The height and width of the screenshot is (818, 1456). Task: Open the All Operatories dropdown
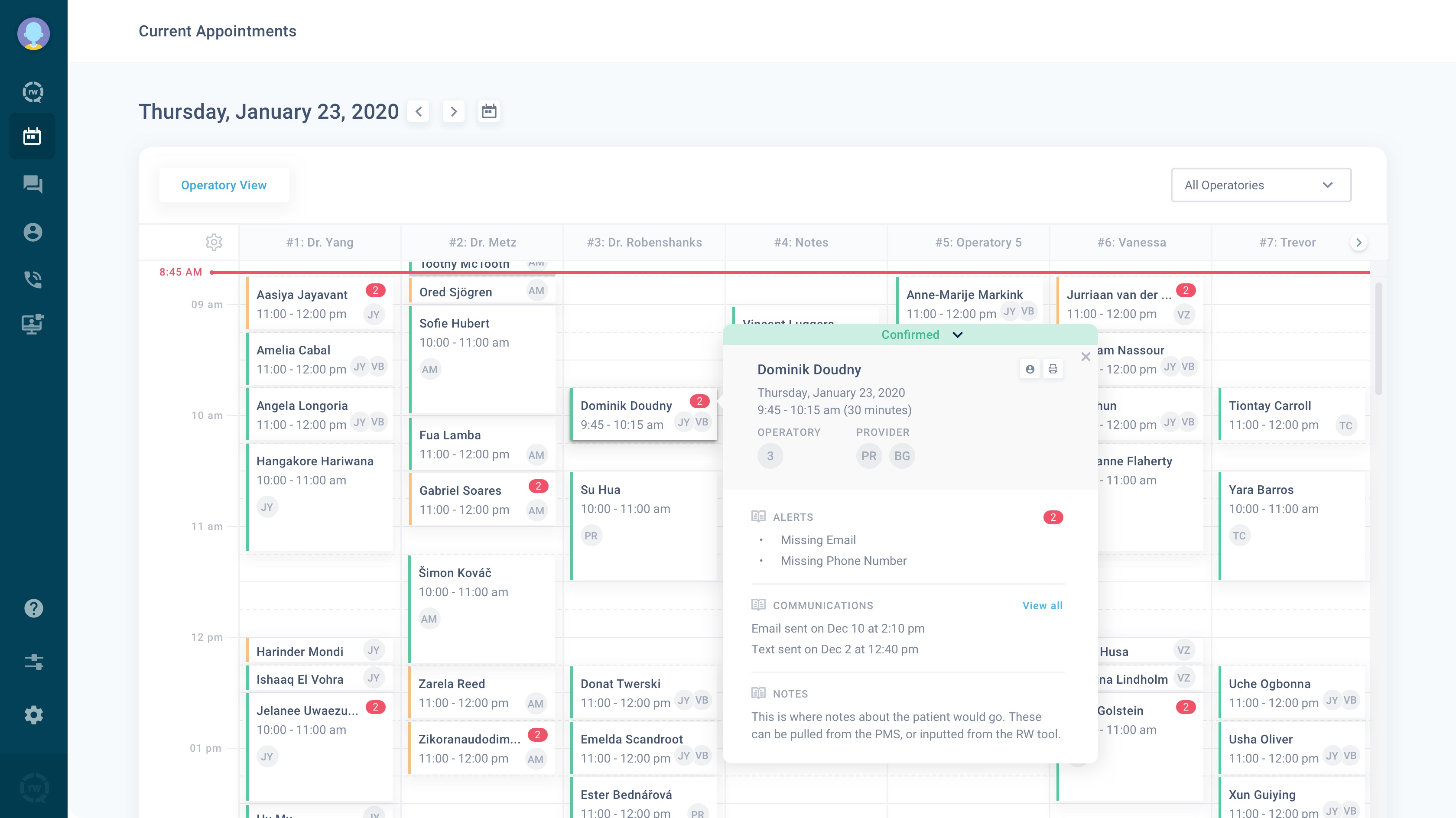1261,185
